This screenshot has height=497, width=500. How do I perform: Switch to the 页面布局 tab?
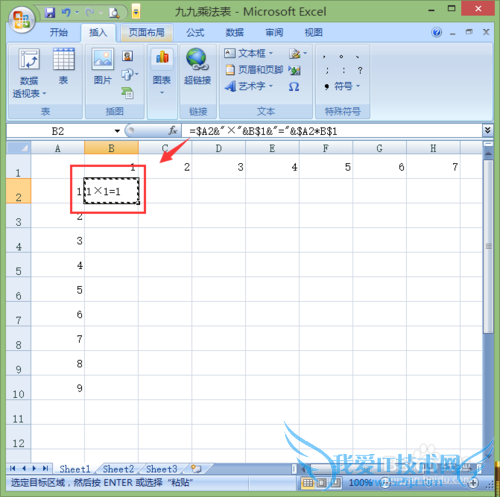click(147, 32)
